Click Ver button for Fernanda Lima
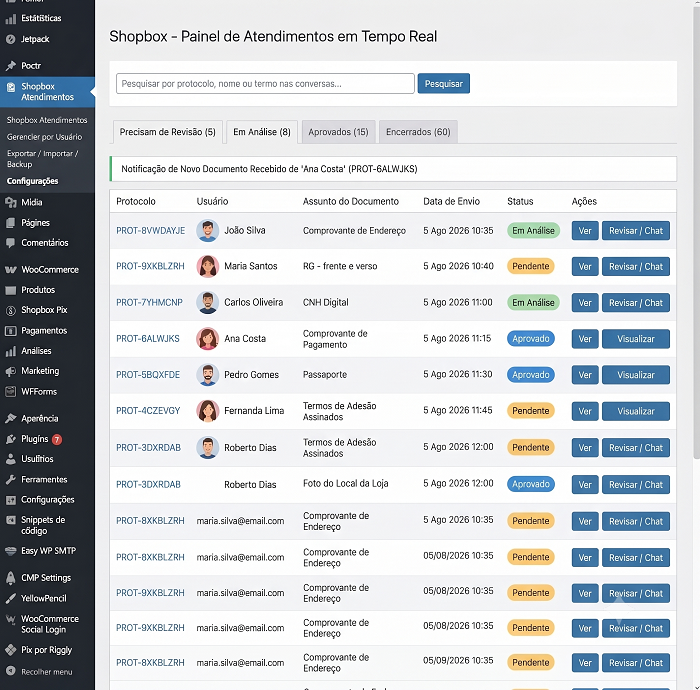 coord(585,411)
